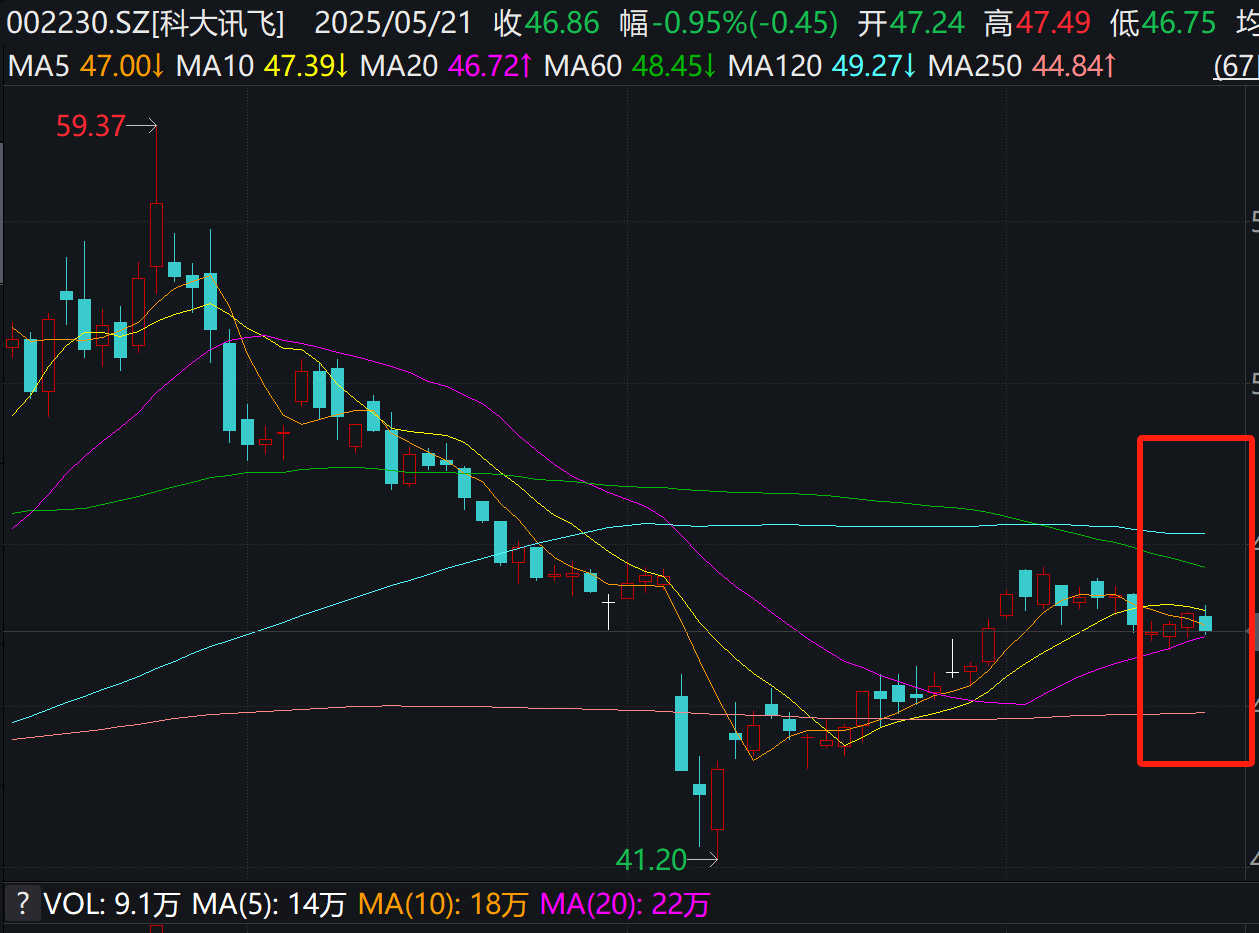Select the MA20 46.72 indicator label

click(447, 67)
